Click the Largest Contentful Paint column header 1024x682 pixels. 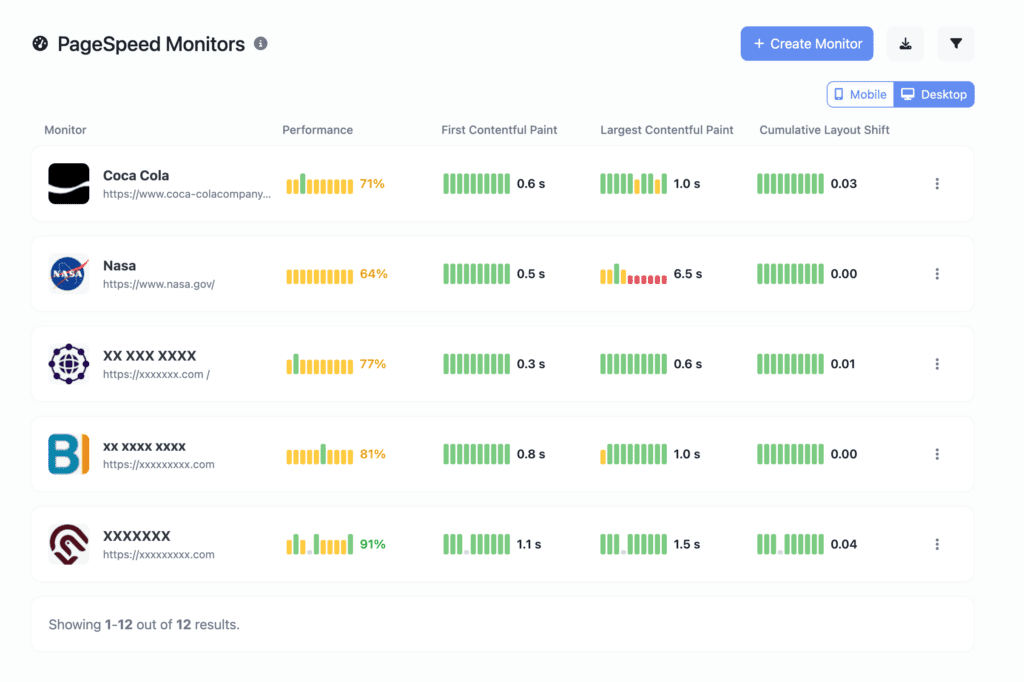click(665, 129)
